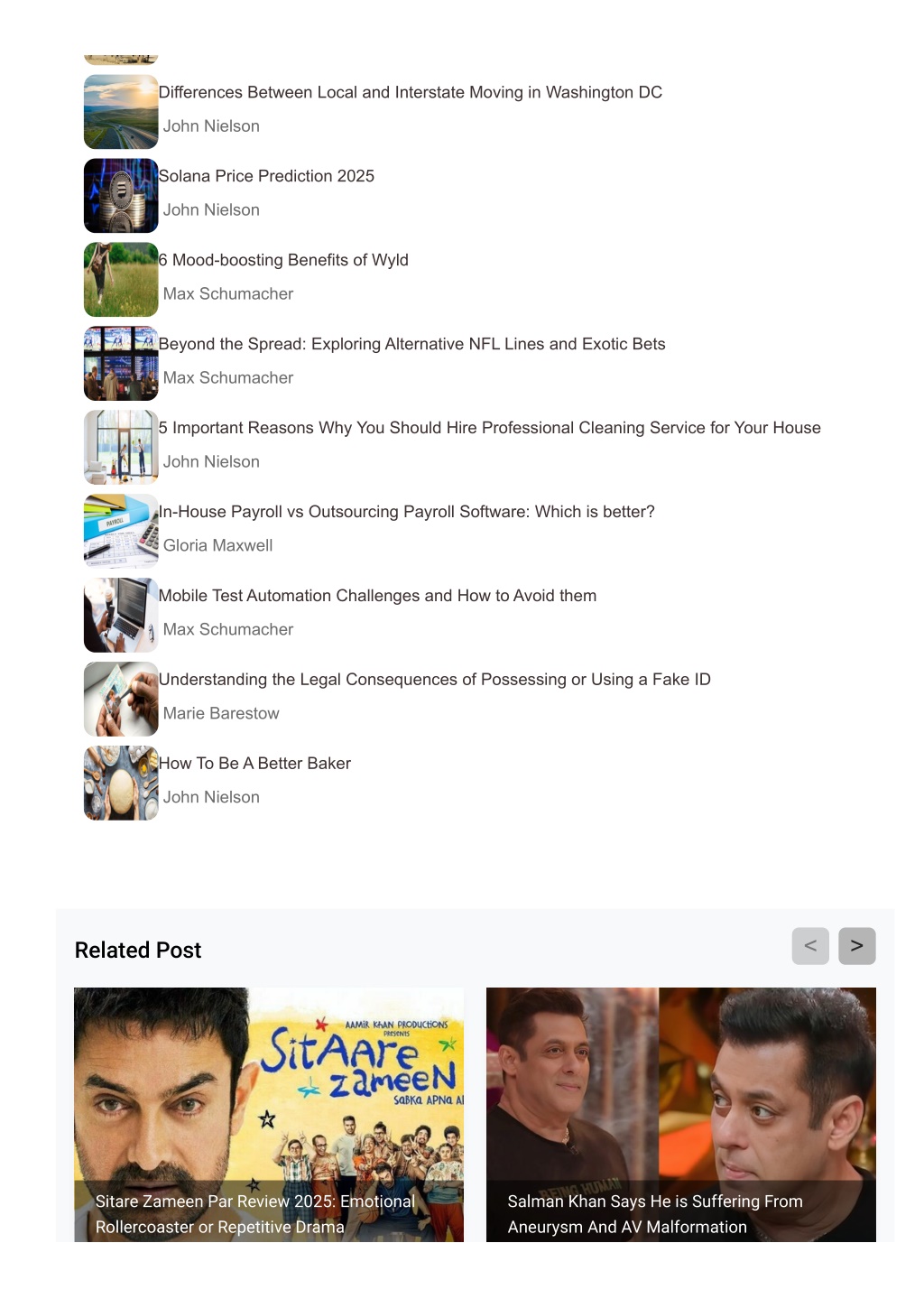Open the Alternative NFL Lines article
Viewport: 924px width, 1308px height.
tap(411, 344)
